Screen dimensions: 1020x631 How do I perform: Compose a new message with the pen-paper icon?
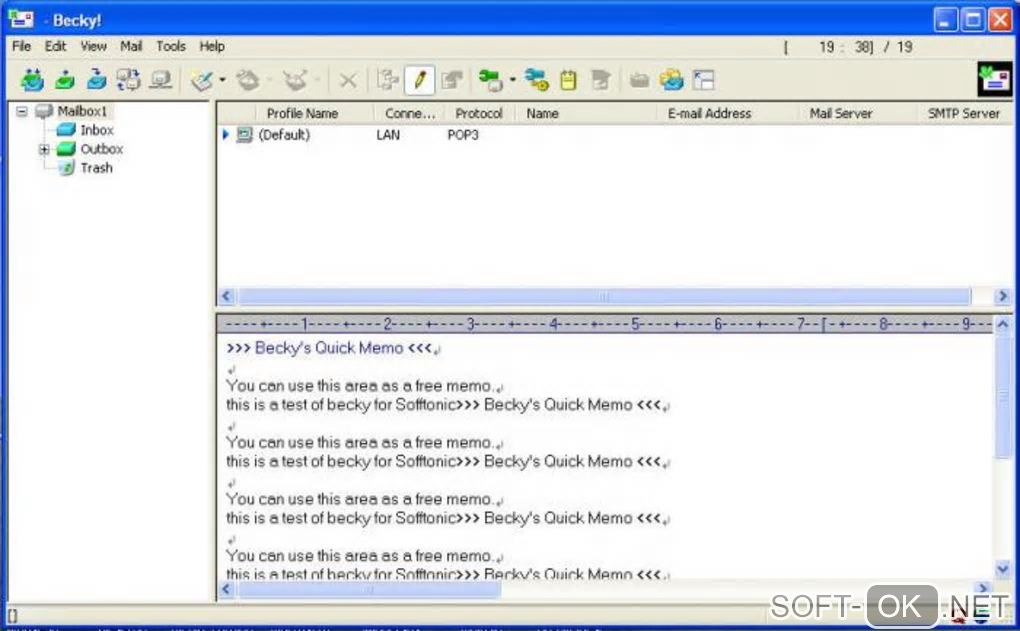click(x=202, y=81)
